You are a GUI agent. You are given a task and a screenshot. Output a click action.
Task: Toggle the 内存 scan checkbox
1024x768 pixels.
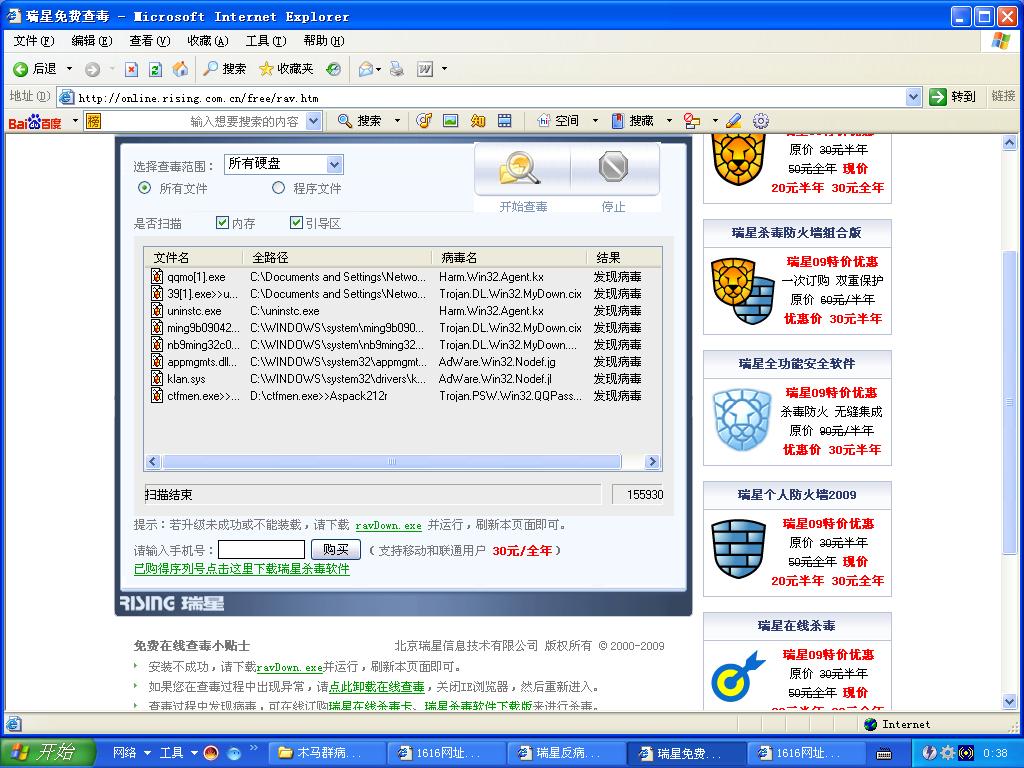point(222,223)
